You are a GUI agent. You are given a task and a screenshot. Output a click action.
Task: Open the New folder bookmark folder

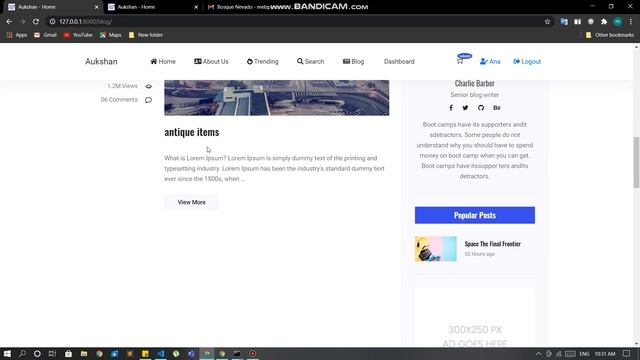point(146,35)
